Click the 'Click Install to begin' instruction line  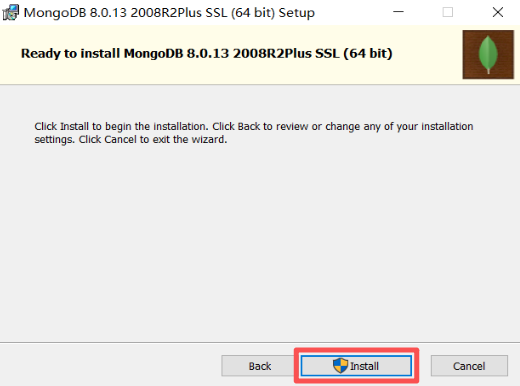click(x=254, y=127)
